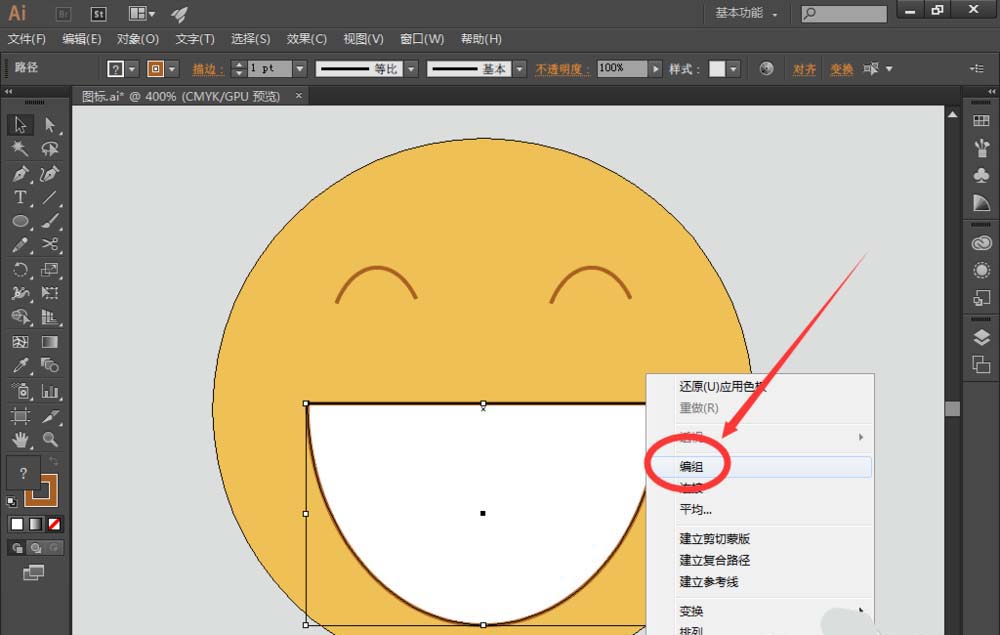Select the Symbol Sprayer tool
Viewport: 1000px width, 635px height.
[x=20, y=391]
